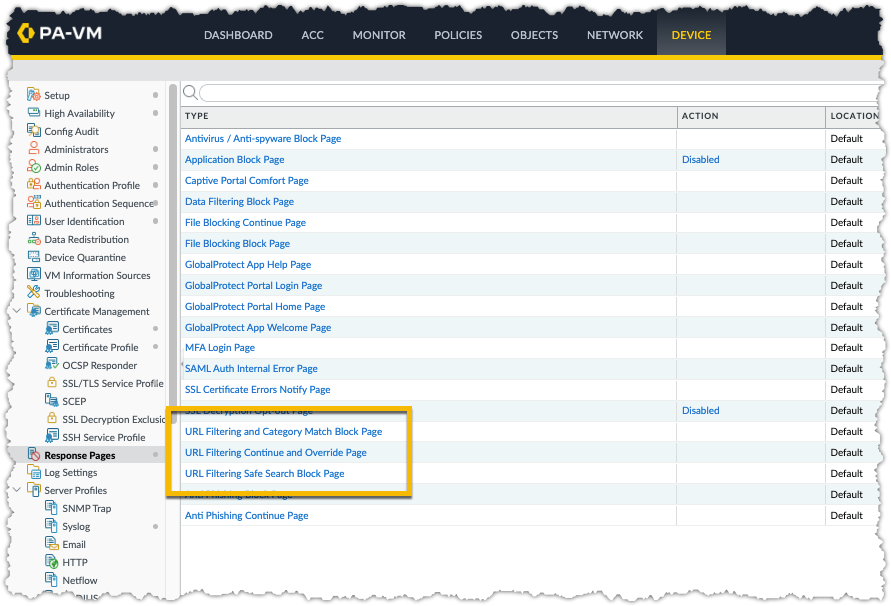Click the Device Quarantine icon
The height and width of the screenshot is (606, 891).
pyautogui.click(x=34, y=257)
